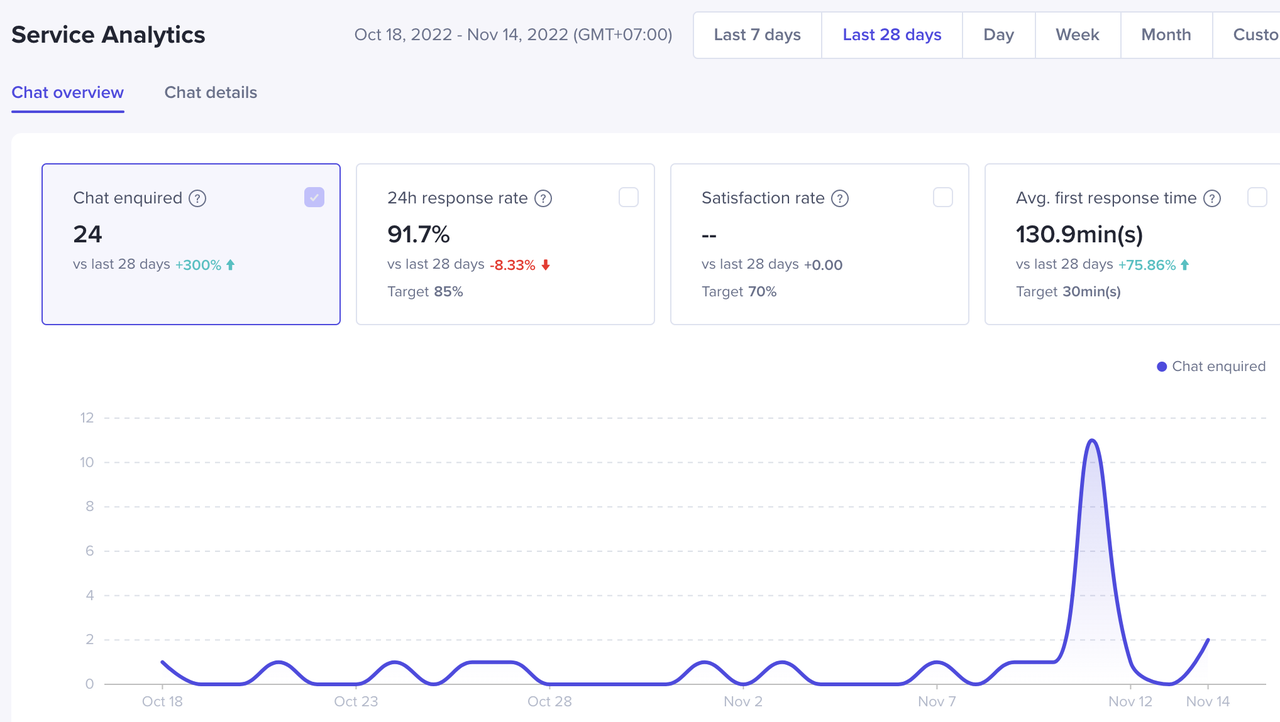Open the Chat overview tab
This screenshot has height=722, width=1280.
[x=68, y=93]
